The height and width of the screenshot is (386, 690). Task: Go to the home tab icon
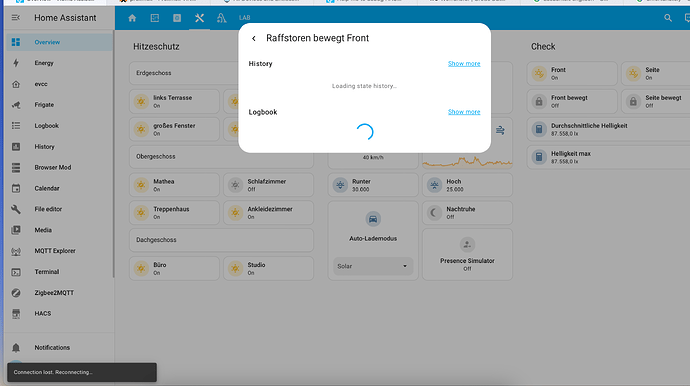pos(132,18)
